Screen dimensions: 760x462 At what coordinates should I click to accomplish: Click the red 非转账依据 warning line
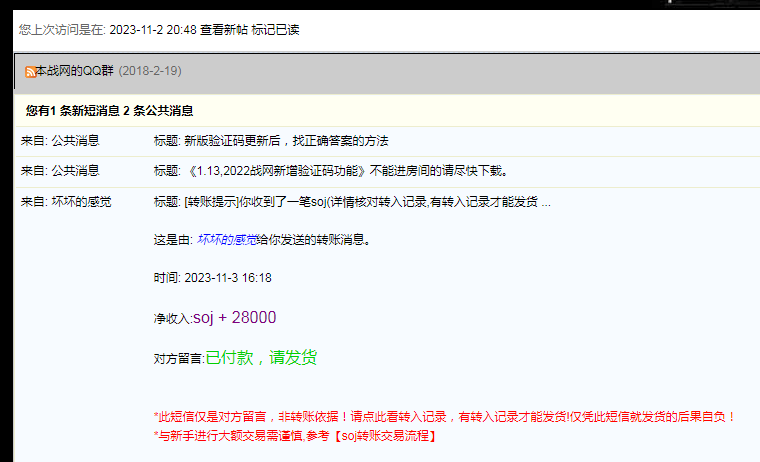(444, 416)
